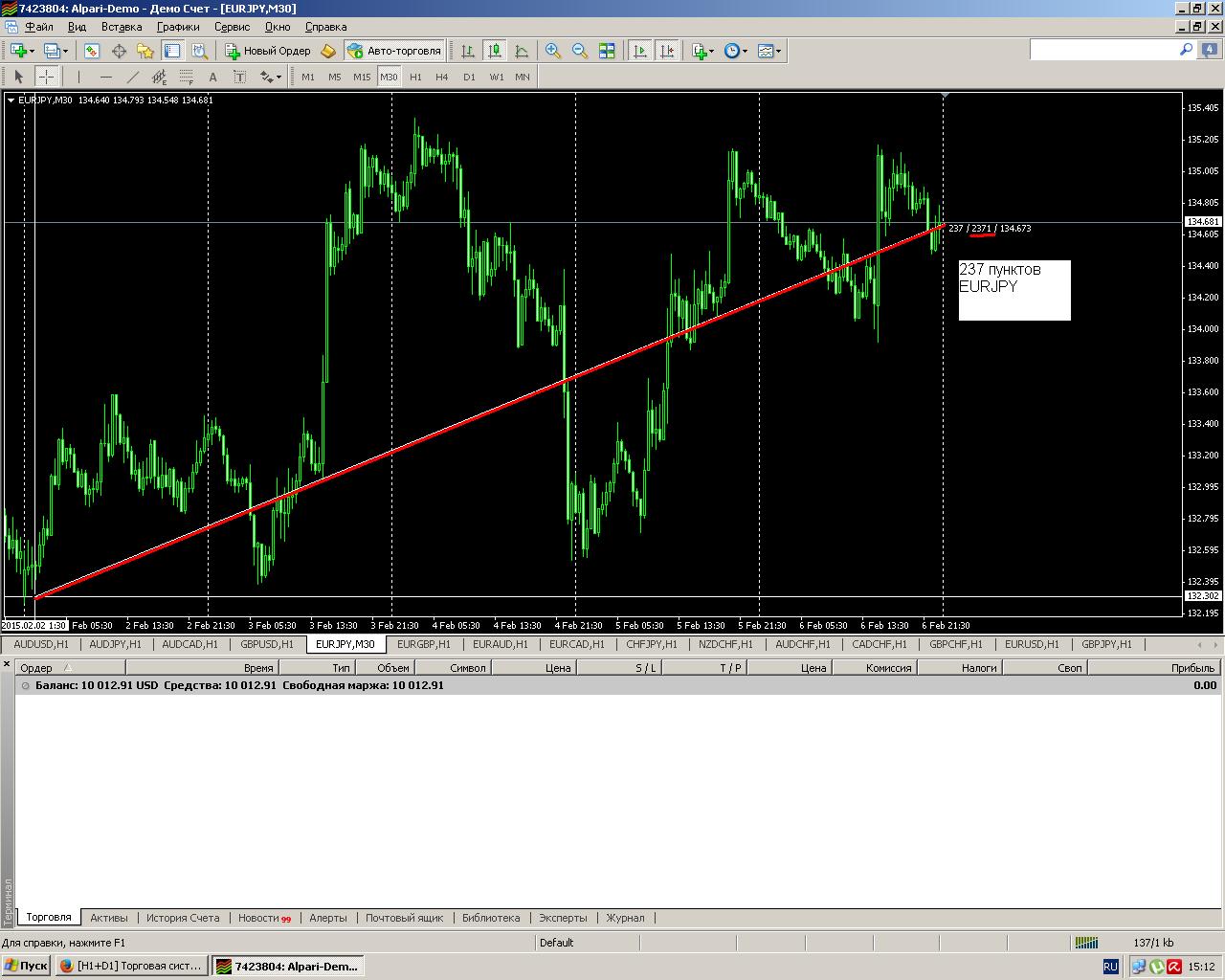Switch chart to bar chart icon
Viewport: 1225px width, 980px height.
[x=468, y=51]
